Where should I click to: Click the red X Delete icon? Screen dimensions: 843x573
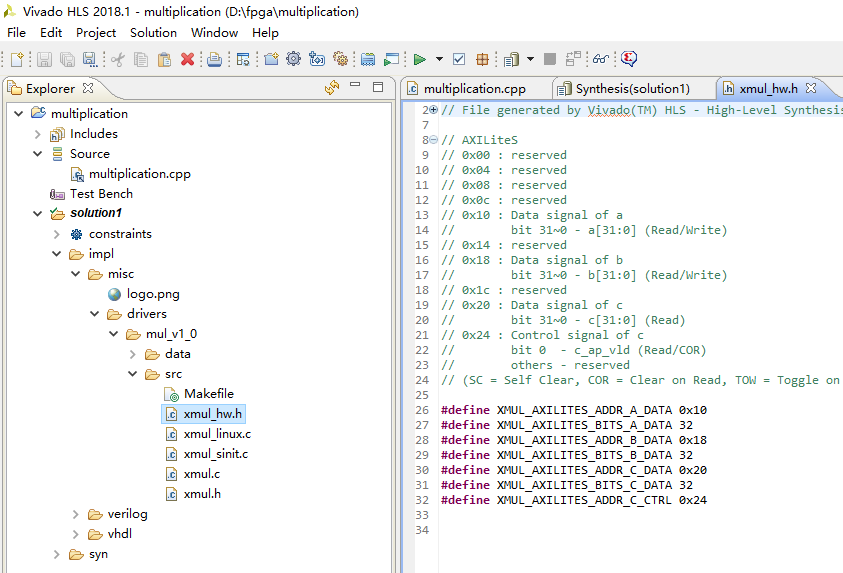[x=187, y=59]
